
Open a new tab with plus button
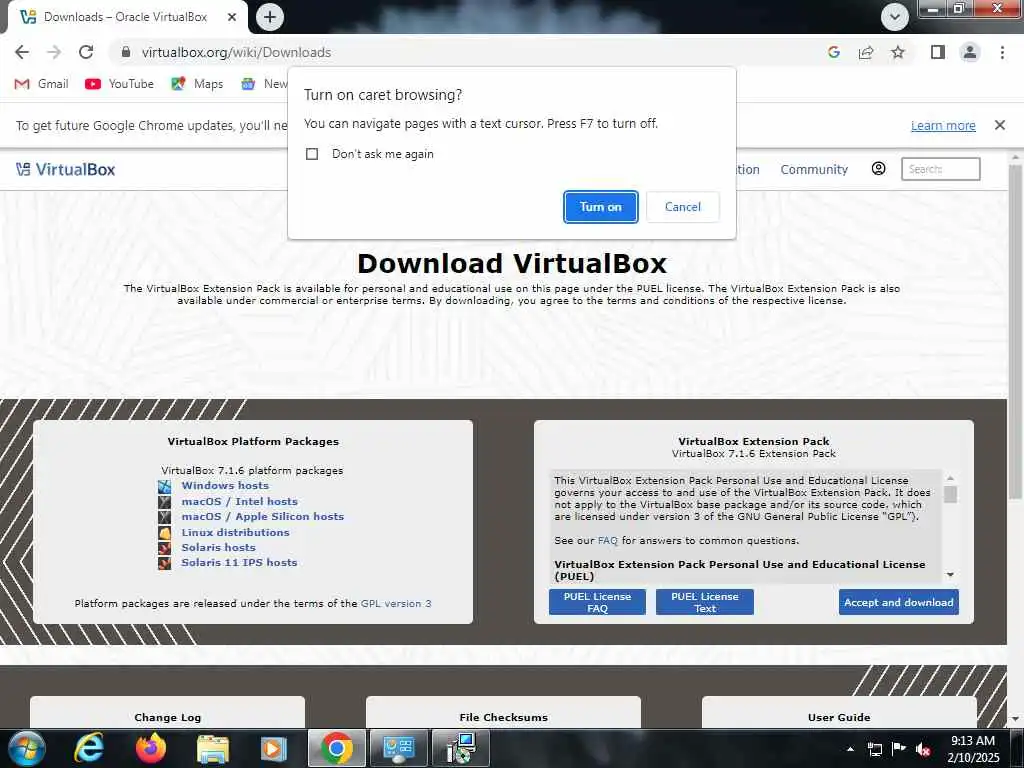coord(270,17)
